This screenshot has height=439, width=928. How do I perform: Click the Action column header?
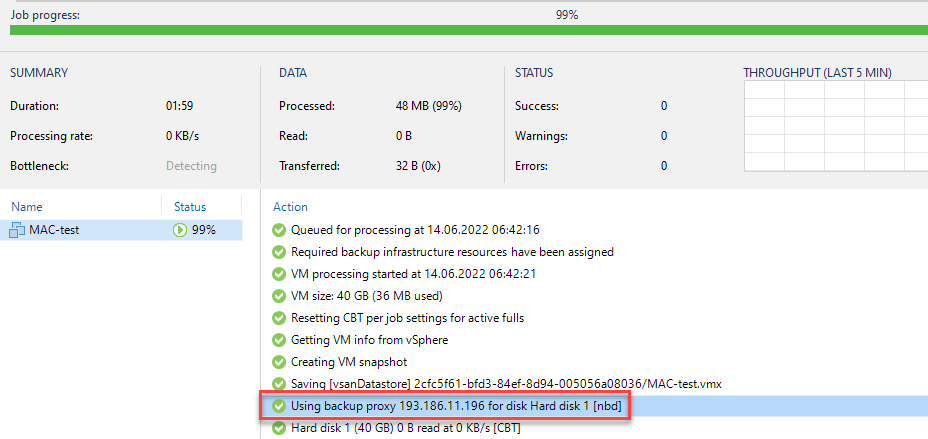290,207
